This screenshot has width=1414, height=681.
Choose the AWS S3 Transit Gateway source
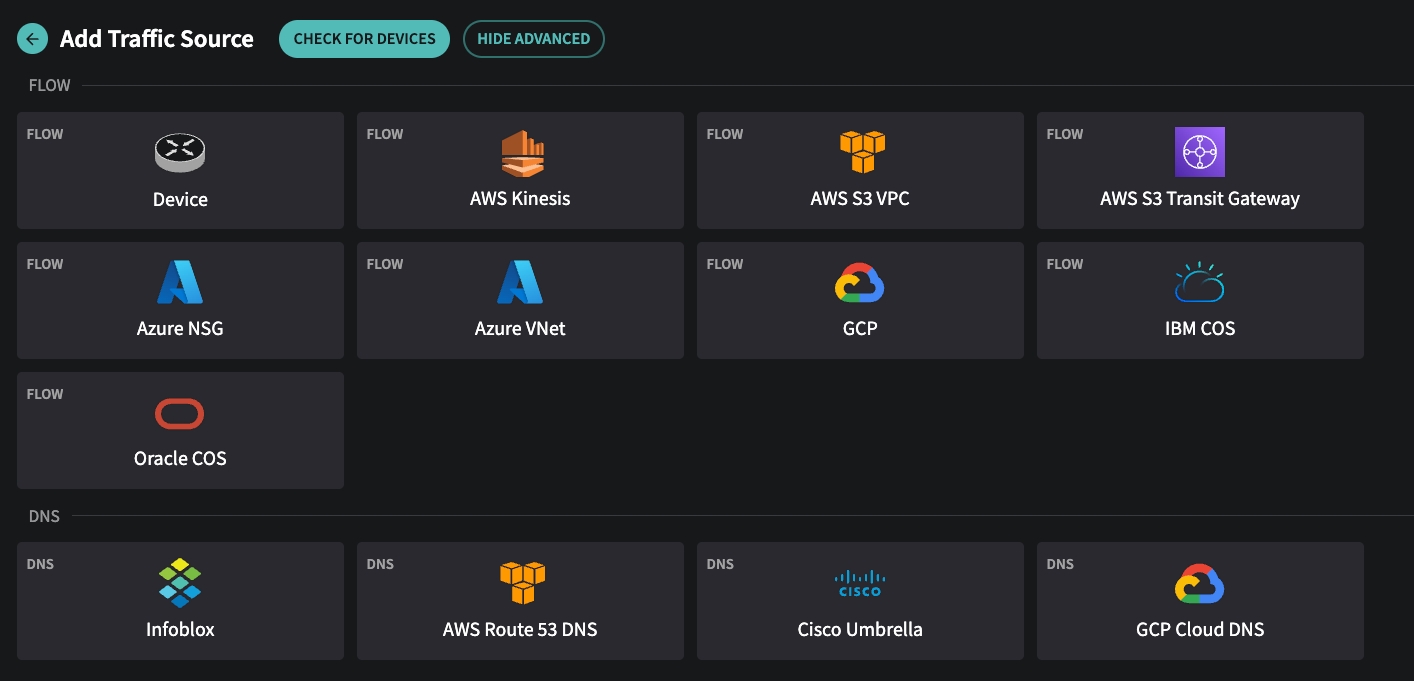point(1200,170)
